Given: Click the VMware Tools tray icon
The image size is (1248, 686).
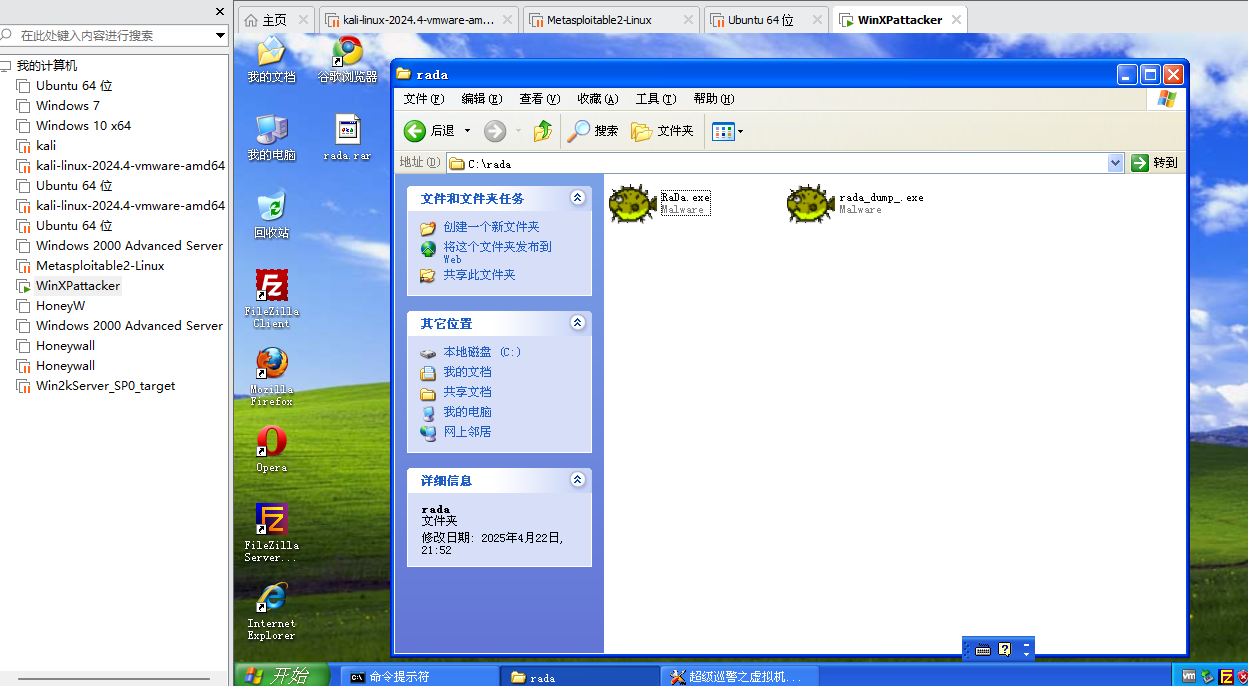Looking at the screenshot, I should [x=1189, y=676].
